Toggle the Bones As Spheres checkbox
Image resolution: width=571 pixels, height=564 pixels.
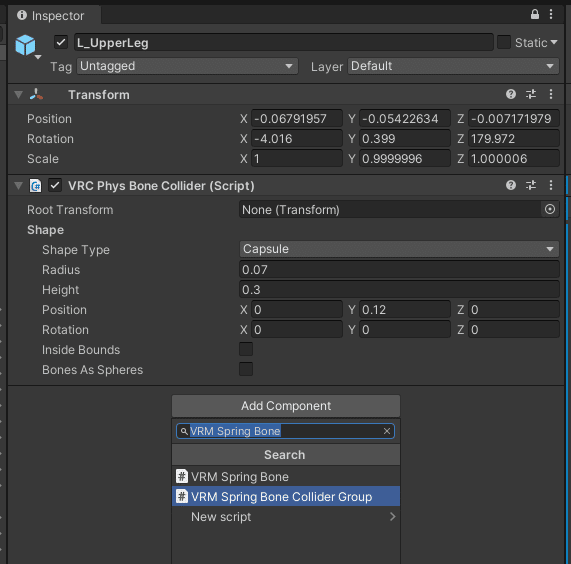(246, 369)
